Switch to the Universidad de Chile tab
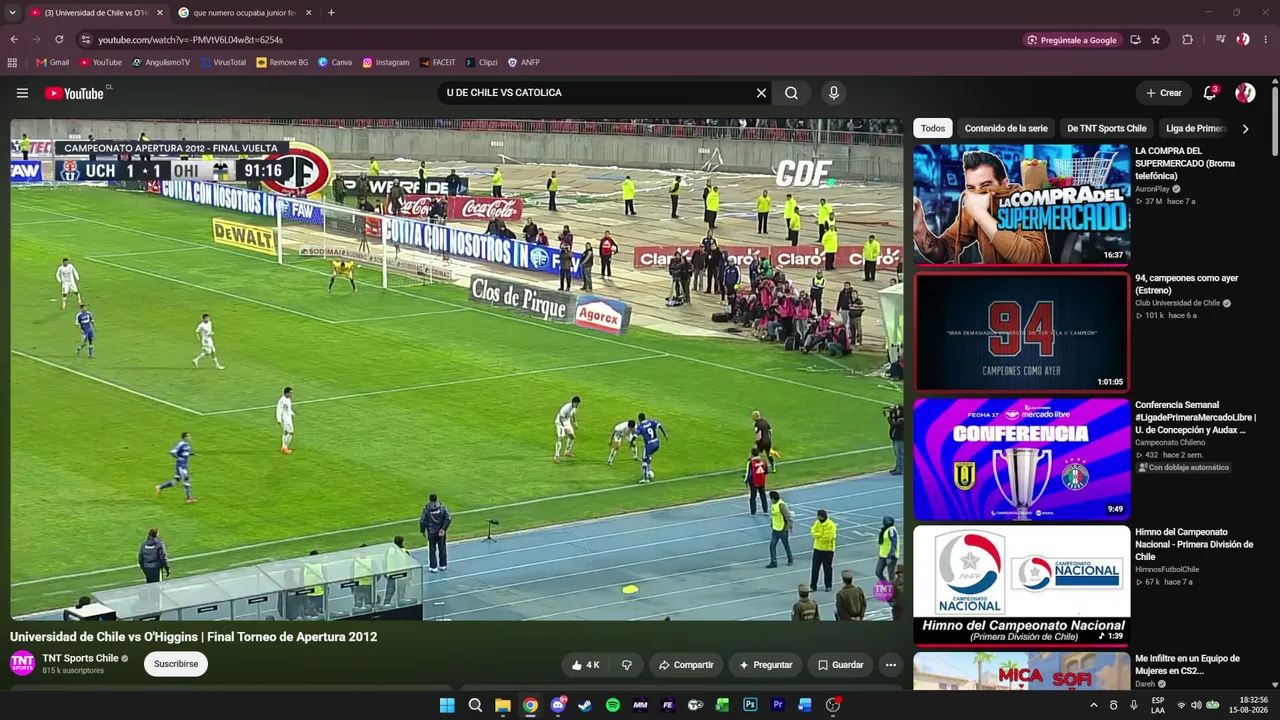1280x720 pixels. click(x=95, y=13)
